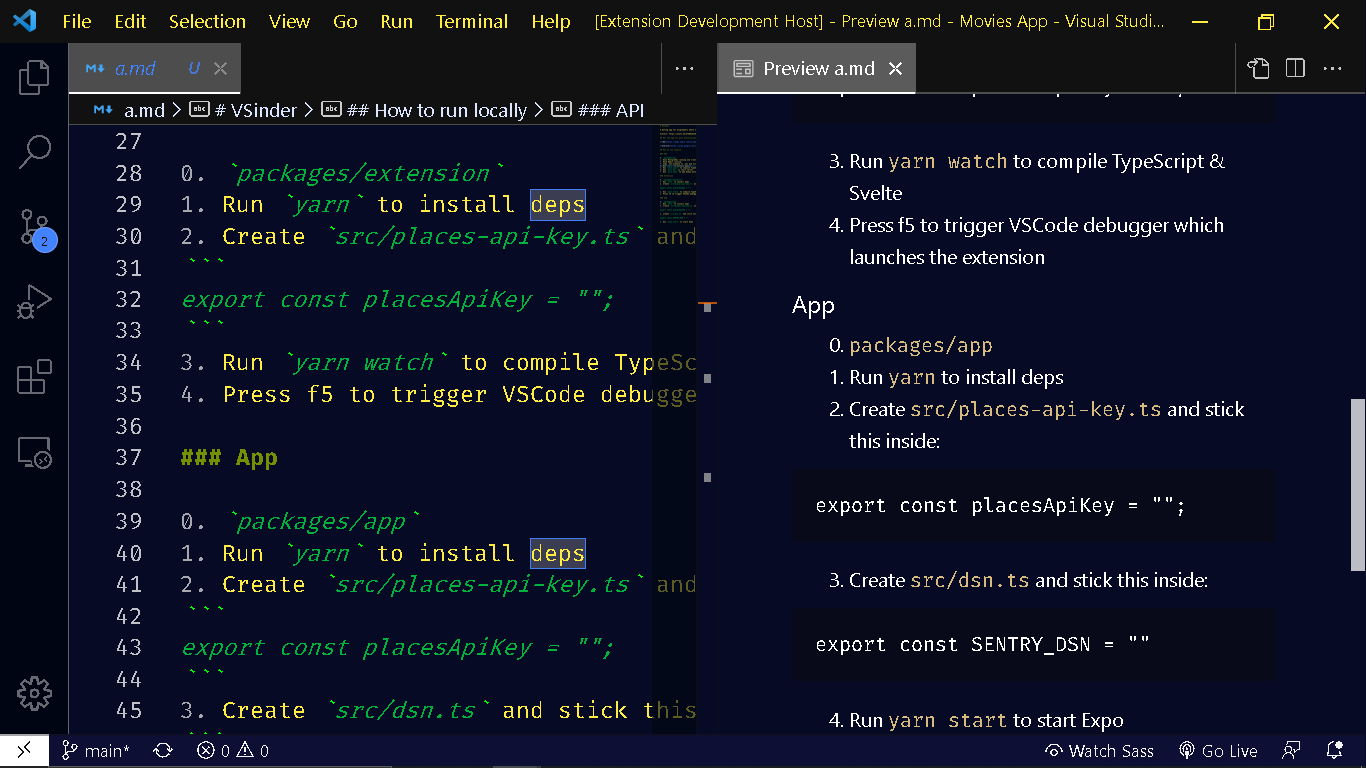Click the '### App' heading in editor
1366x768 pixels.
[x=229, y=457]
